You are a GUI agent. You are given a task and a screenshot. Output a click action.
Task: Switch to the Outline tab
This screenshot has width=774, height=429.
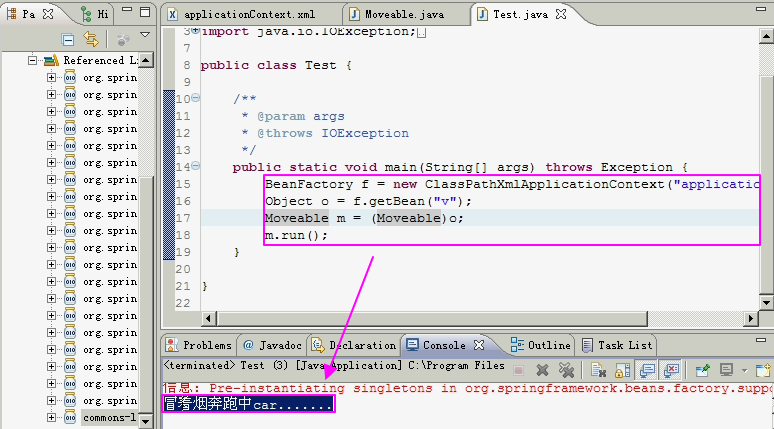click(x=540, y=346)
